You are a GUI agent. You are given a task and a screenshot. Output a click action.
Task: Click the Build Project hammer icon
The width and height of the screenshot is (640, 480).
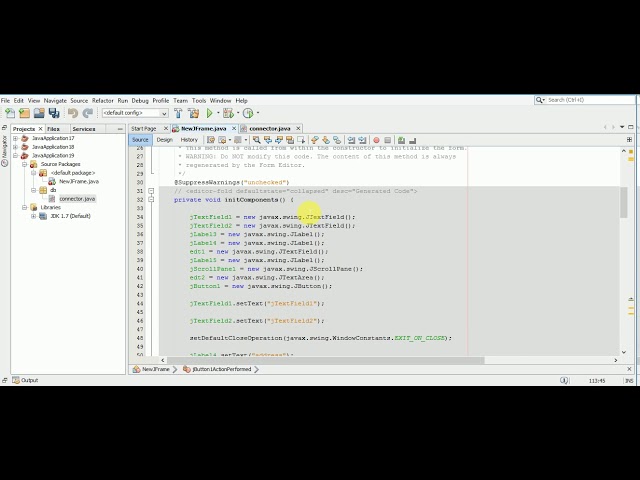(x=178, y=113)
